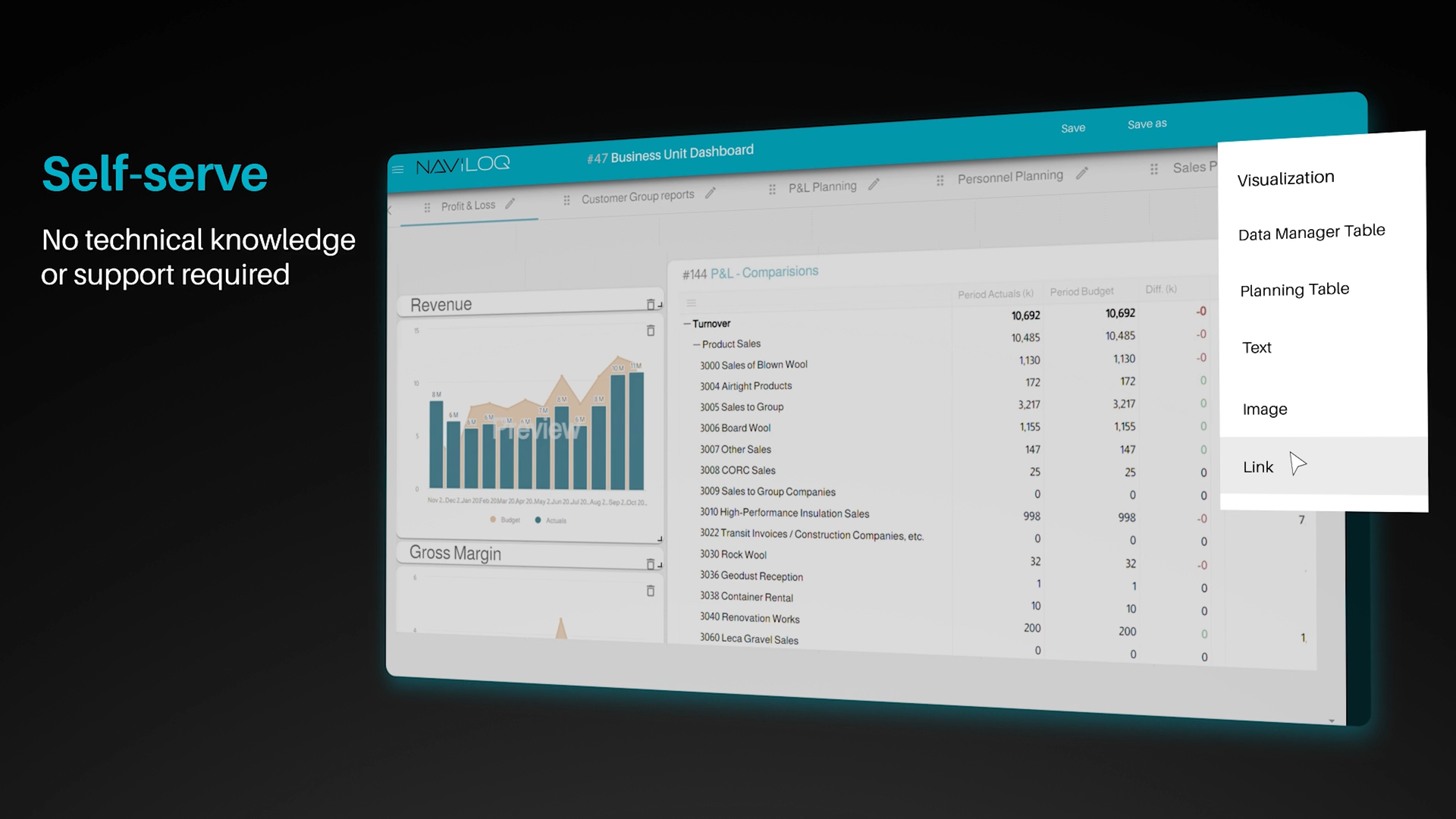Open the P&L - Comparisions title link
The image size is (1456, 819).
pyautogui.click(x=764, y=272)
